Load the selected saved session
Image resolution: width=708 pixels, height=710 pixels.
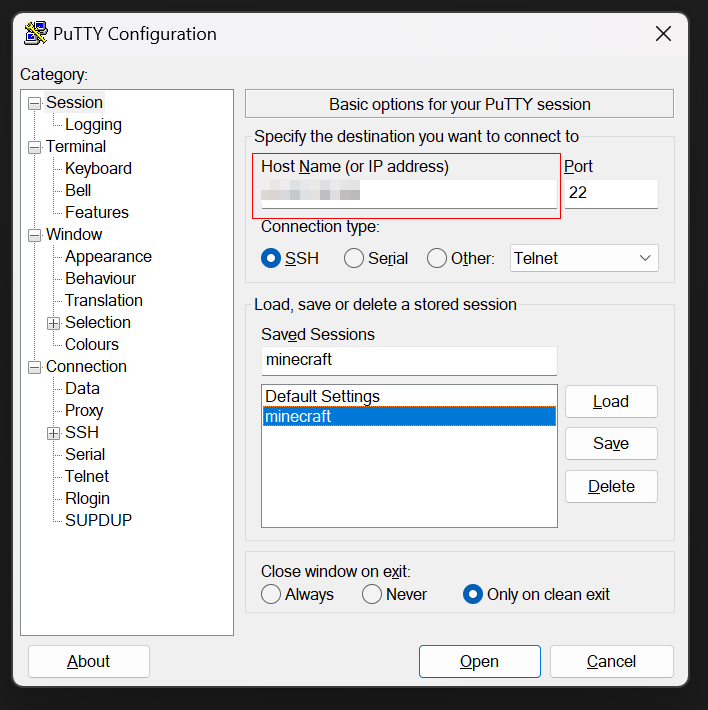(x=611, y=401)
